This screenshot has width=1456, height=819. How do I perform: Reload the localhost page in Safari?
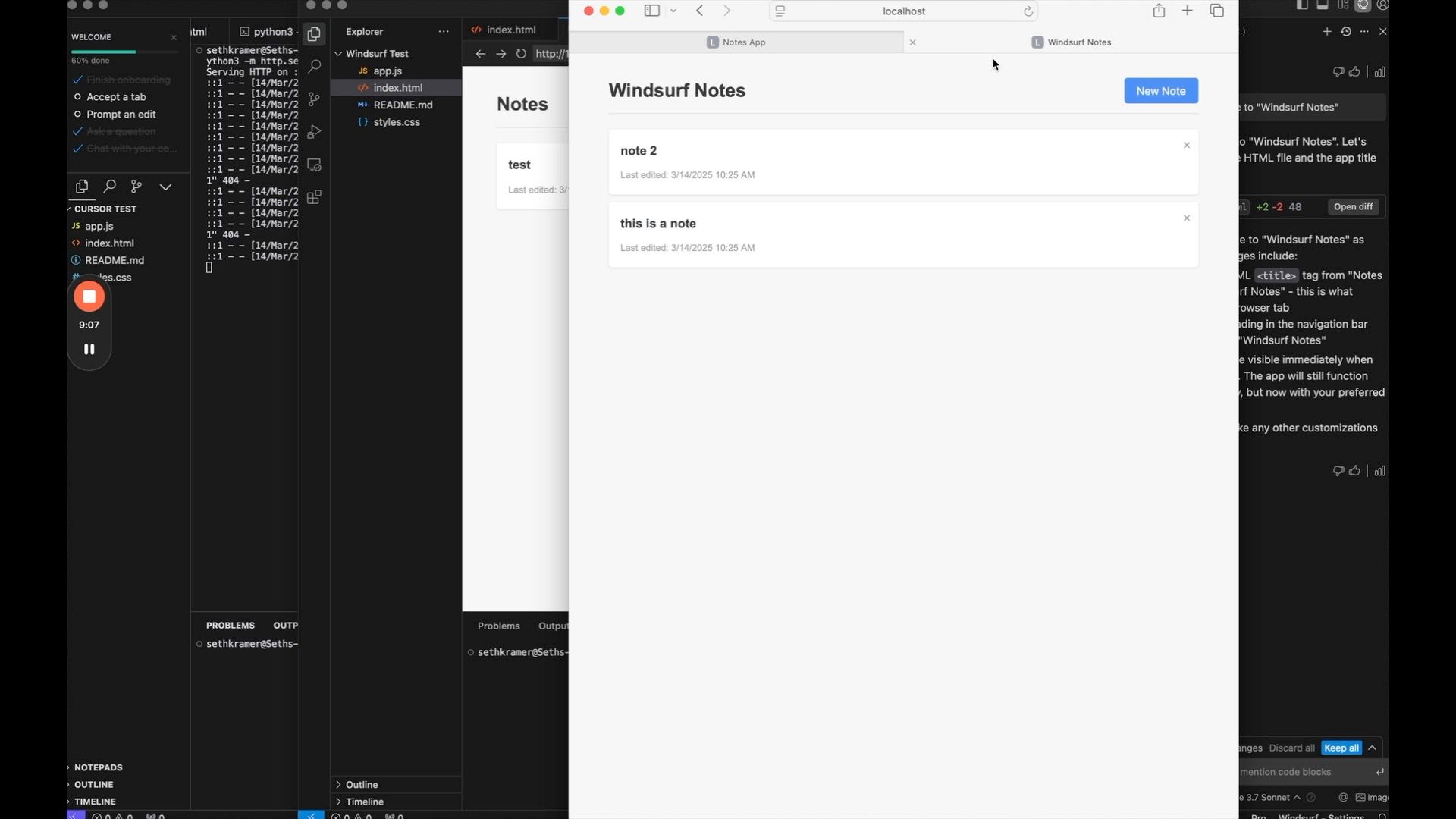(x=1028, y=11)
